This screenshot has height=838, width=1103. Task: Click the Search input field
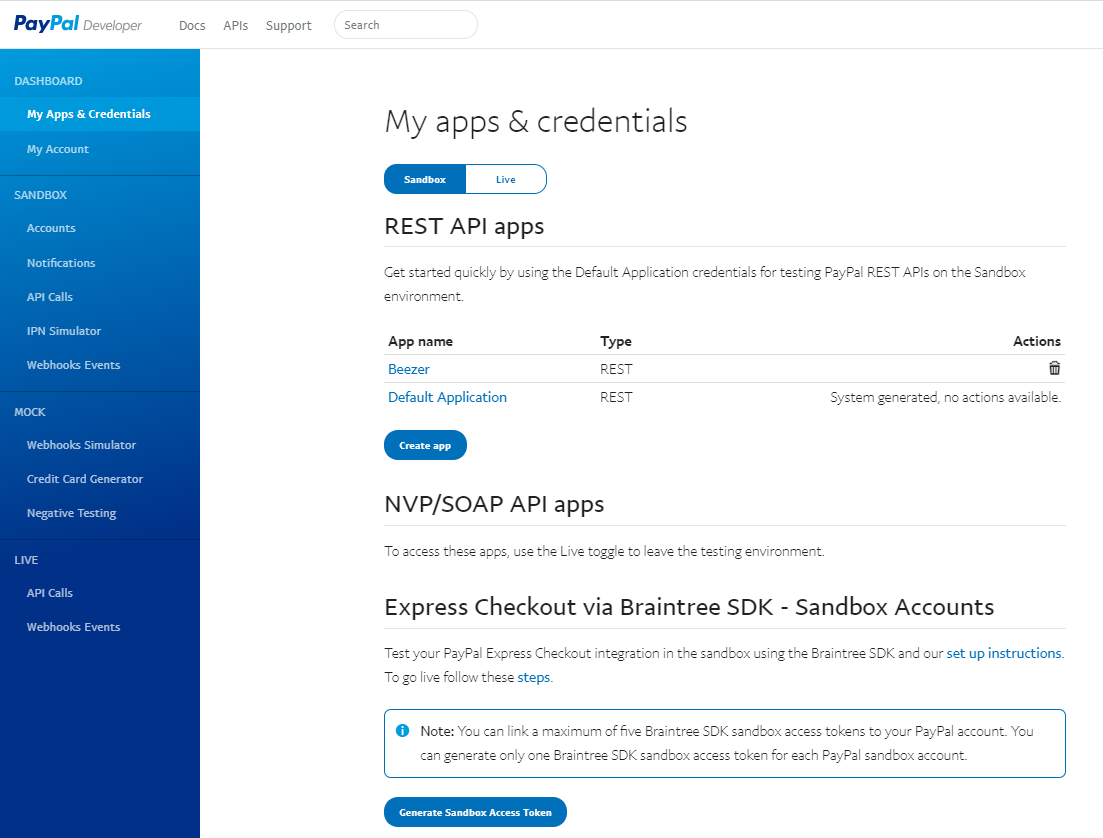pyautogui.click(x=406, y=25)
